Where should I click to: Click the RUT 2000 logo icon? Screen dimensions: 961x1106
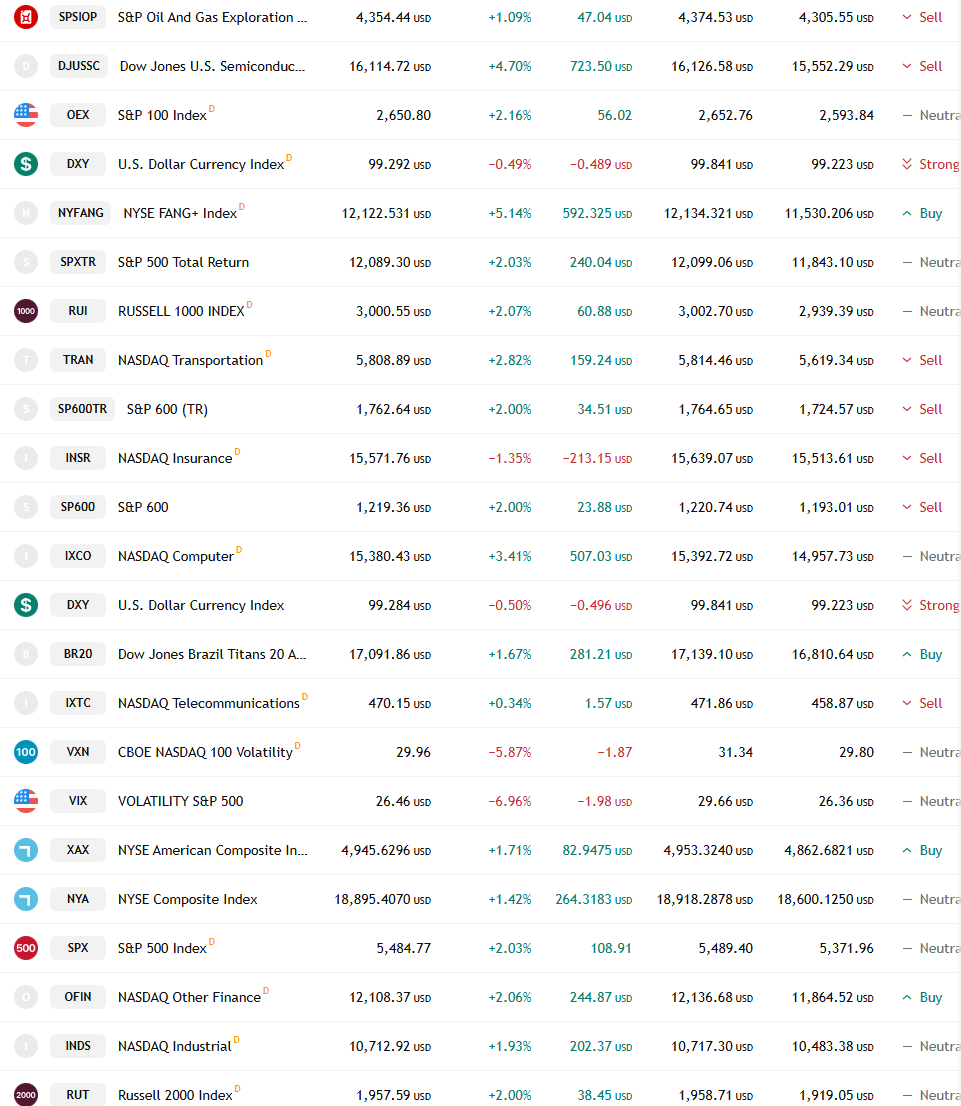point(26,1095)
